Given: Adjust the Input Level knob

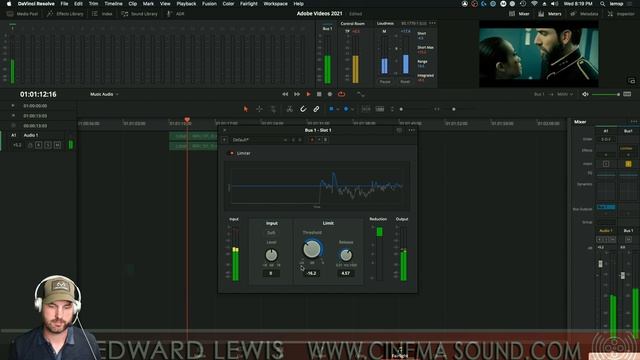Looking at the screenshot, I should (x=271, y=255).
